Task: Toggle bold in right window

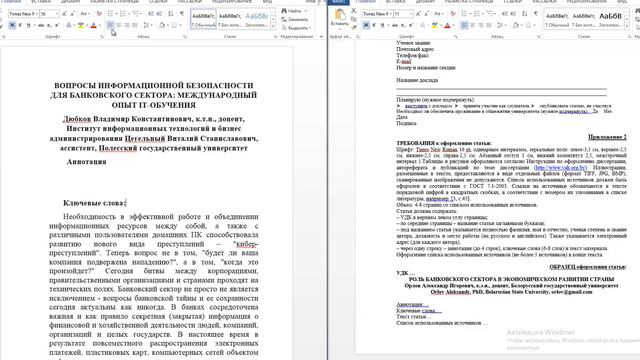Action: click(366, 25)
